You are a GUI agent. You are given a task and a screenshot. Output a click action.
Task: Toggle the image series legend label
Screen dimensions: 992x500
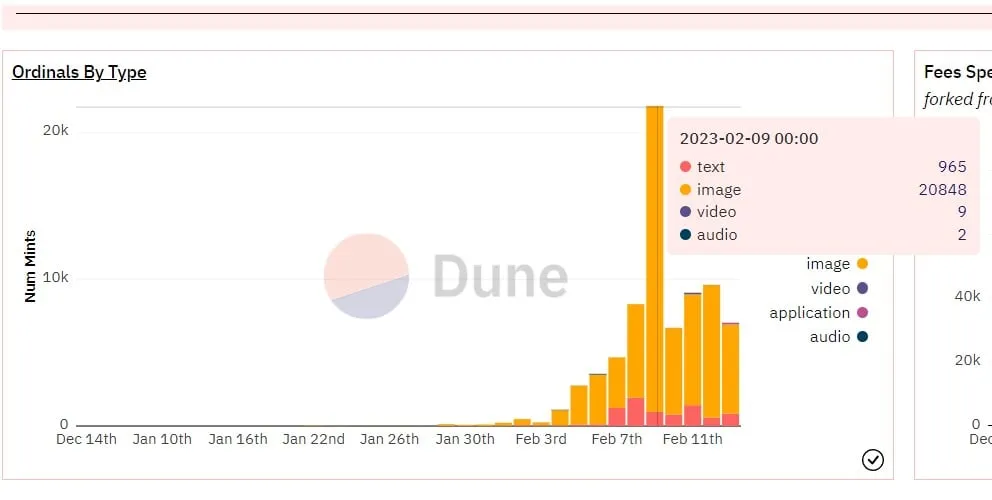828,264
